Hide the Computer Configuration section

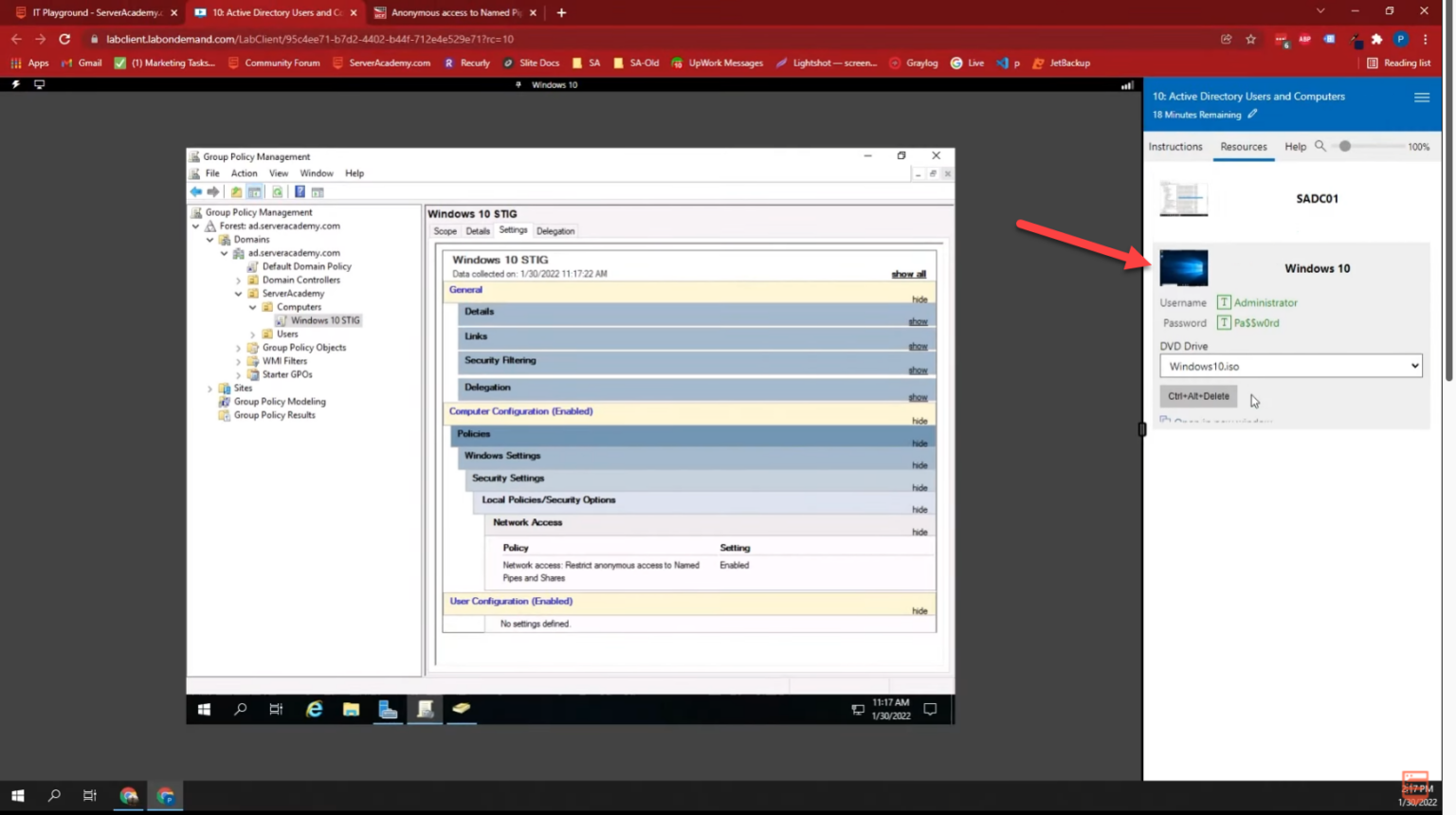pos(919,421)
